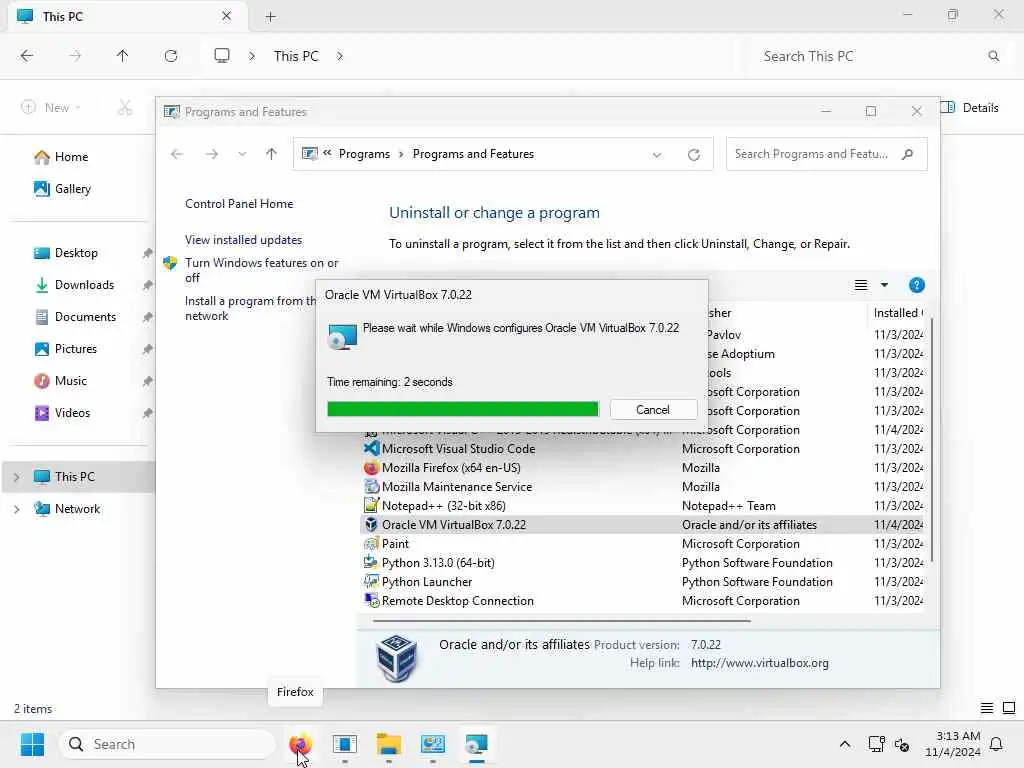This screenshot has width=1024, height=768.
Task: Click the Programs breadcrumb segment
Action: click(x=364, y=154)
